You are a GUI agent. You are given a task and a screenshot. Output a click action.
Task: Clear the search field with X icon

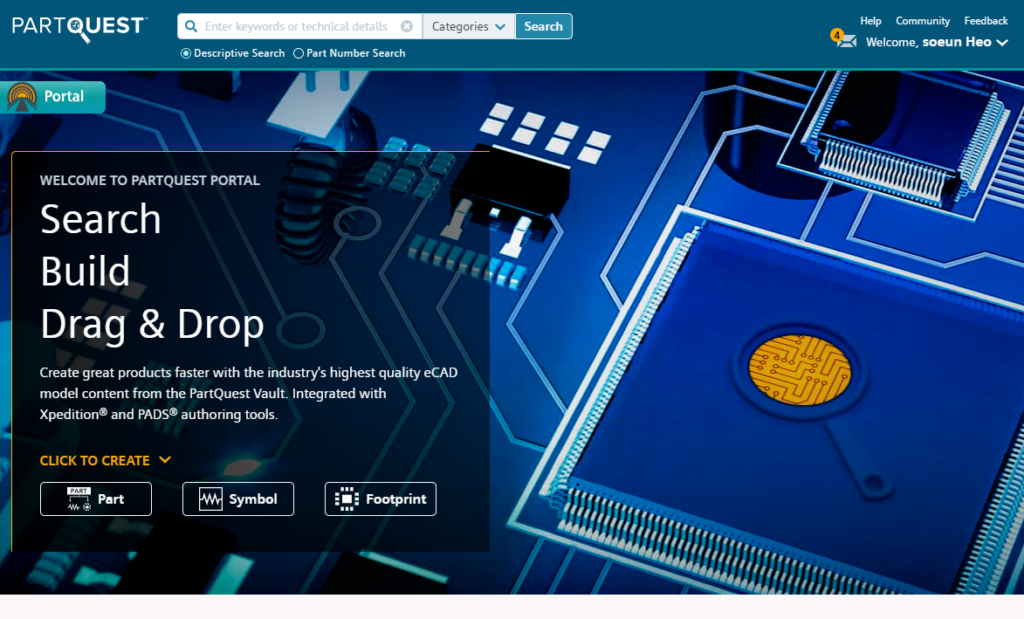(407, 27)
